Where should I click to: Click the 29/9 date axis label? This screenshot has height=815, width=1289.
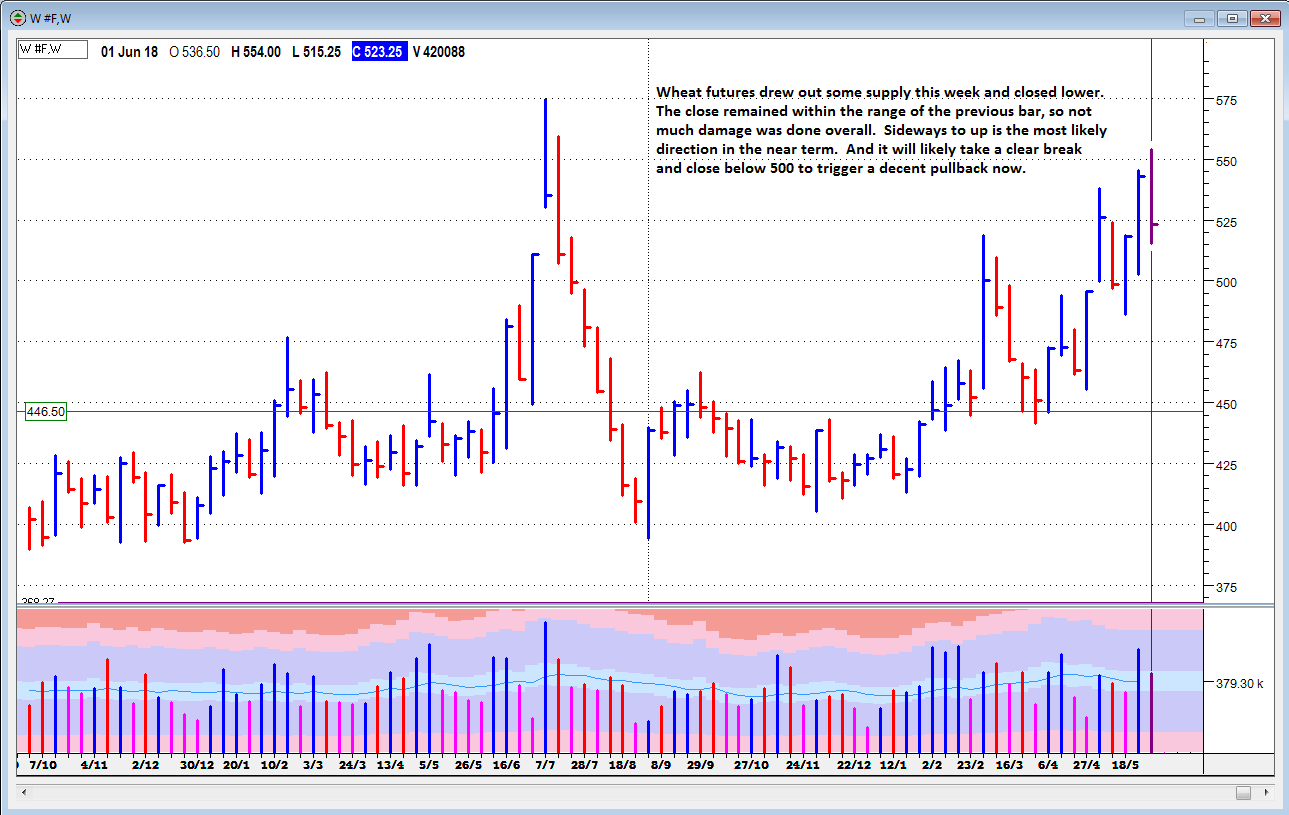699,765
